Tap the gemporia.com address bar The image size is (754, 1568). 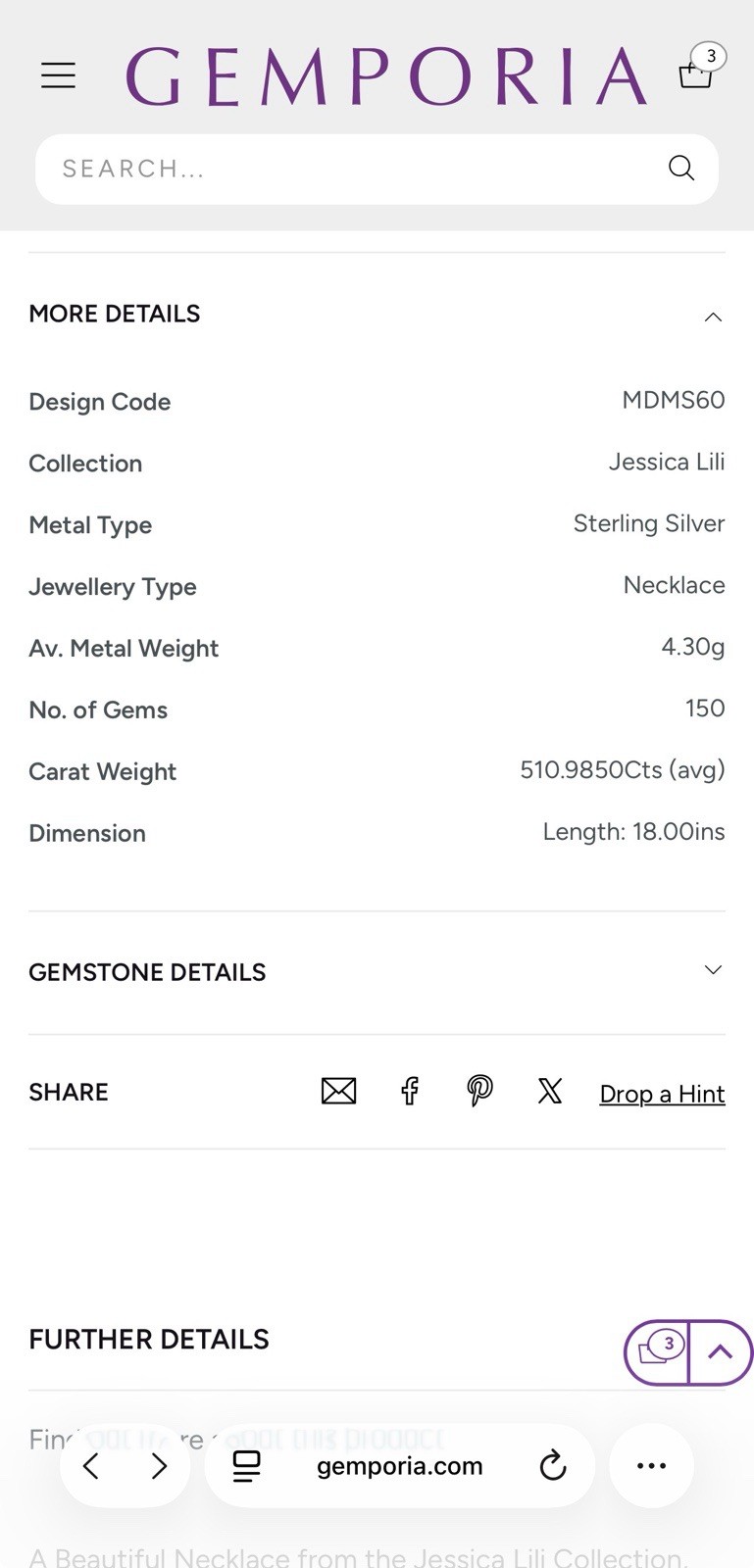[x=400, y=1466]
